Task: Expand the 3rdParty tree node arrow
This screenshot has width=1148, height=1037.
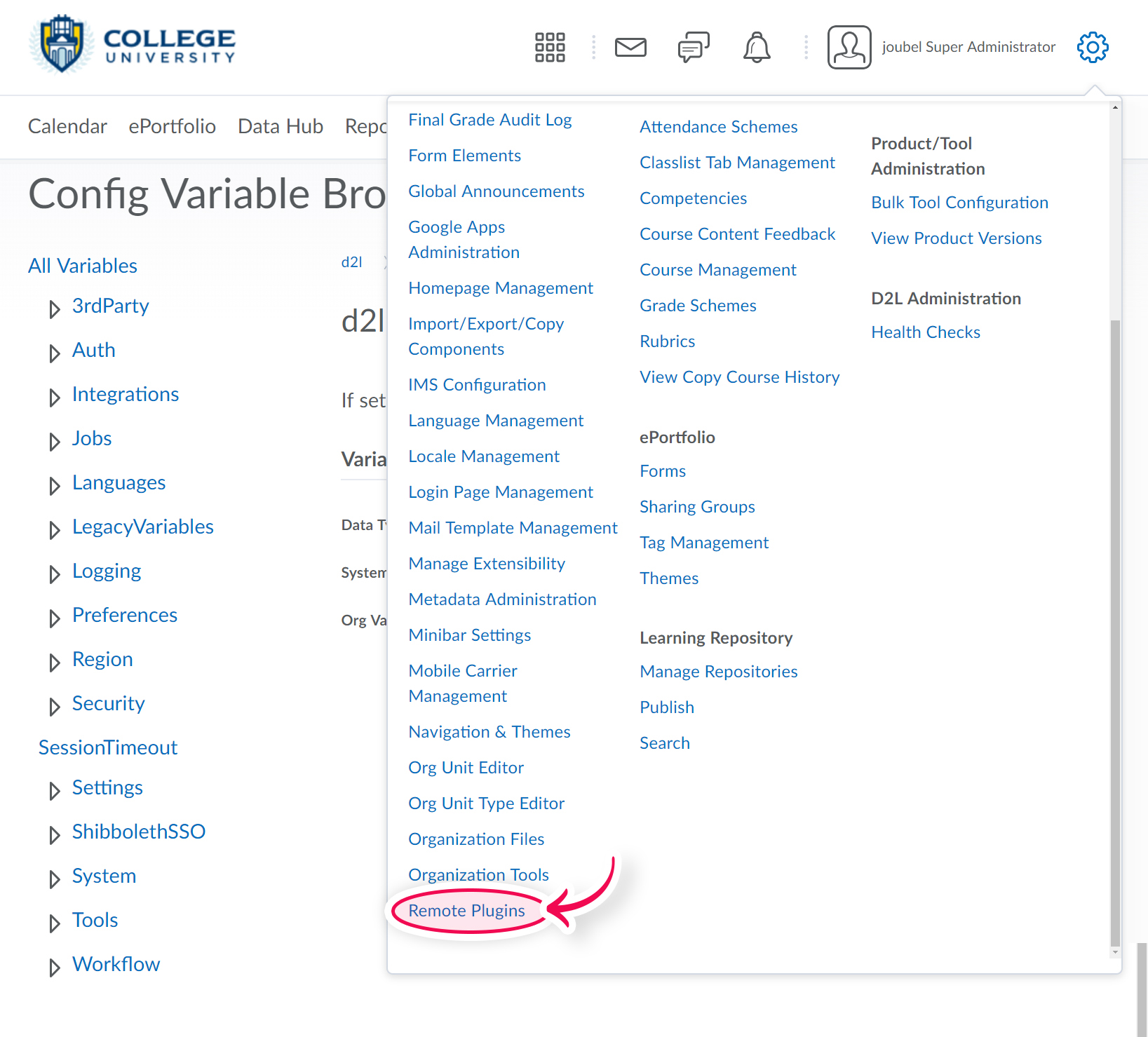Action: pos(54,309)
